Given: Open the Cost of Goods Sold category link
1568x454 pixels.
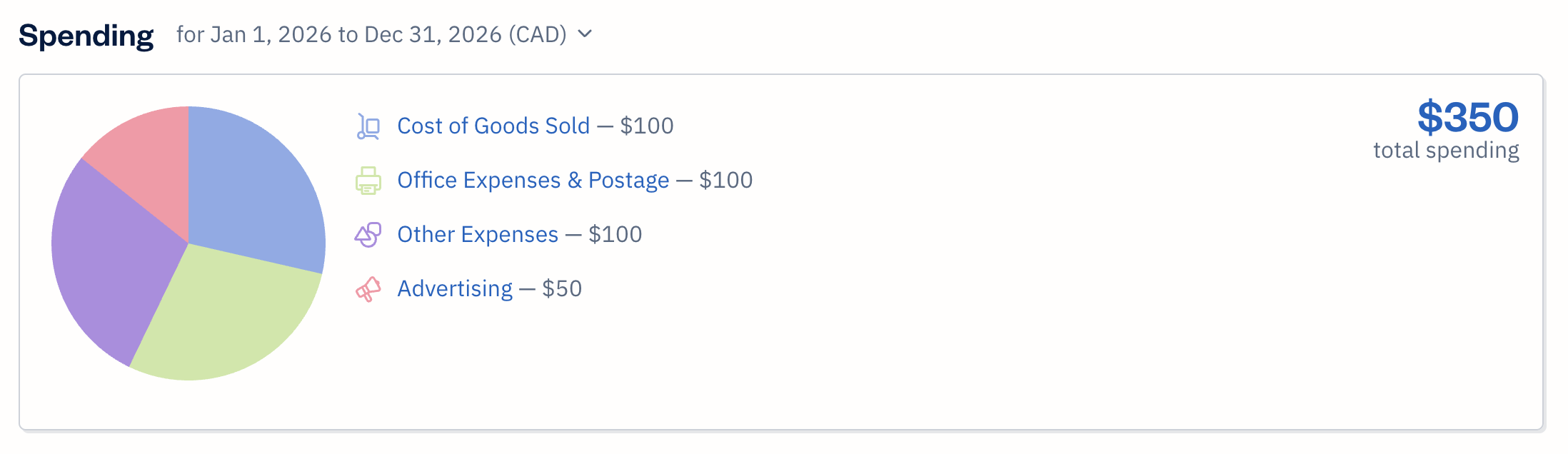Looking at the screenshot, I should pyautogui.click(x=493, y=126).
